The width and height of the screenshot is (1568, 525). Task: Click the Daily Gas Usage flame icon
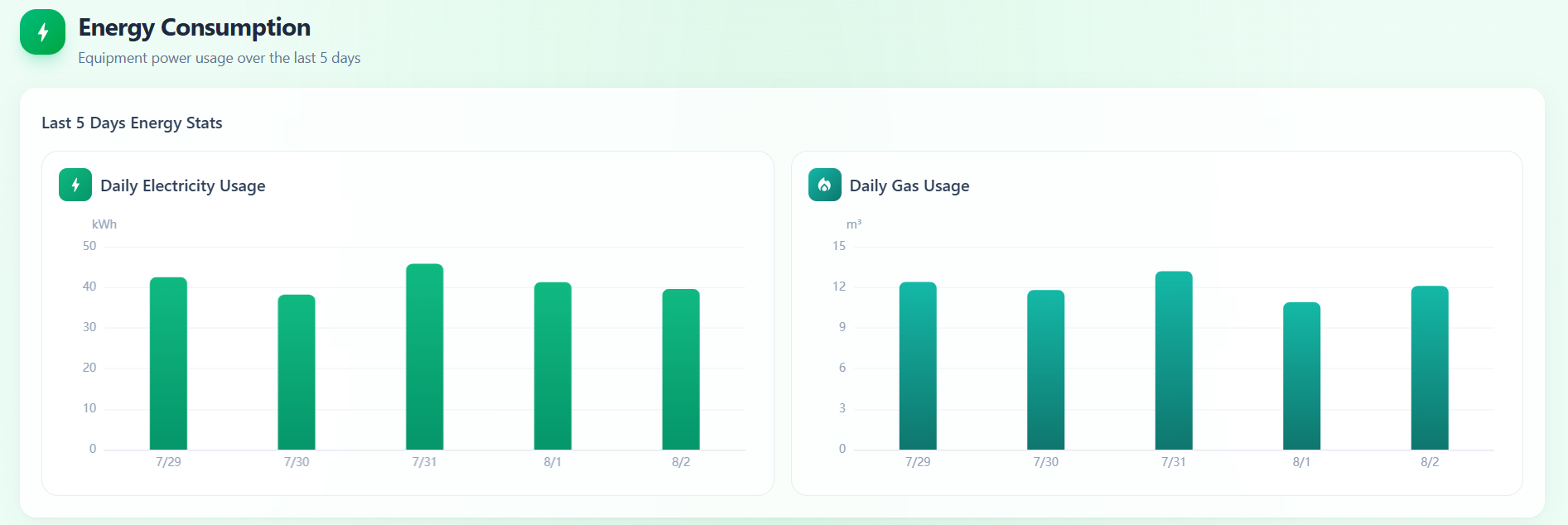pyautogui.click(x=824, y=185)
